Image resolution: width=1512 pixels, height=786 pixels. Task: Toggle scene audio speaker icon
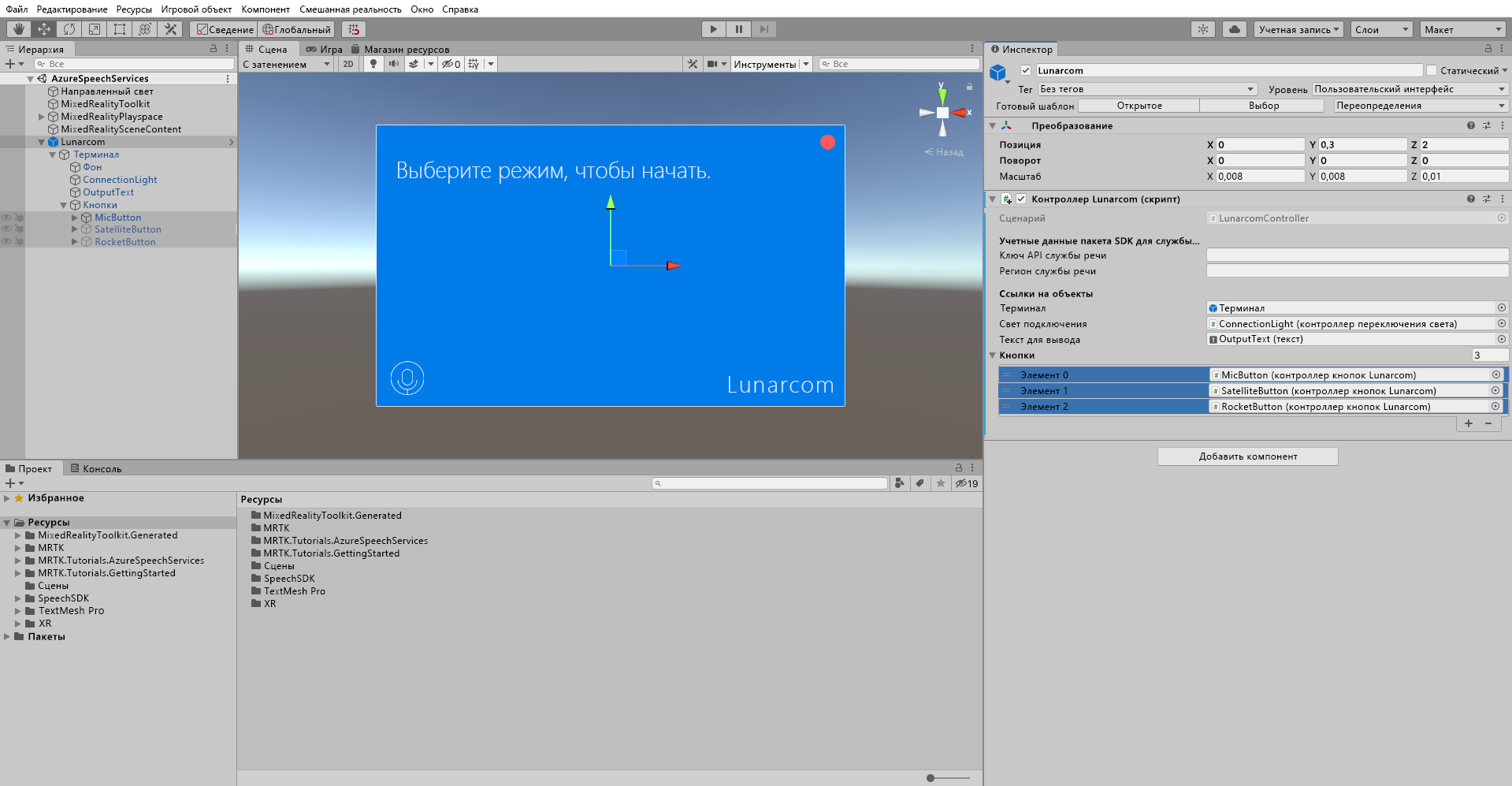(394, 64)
